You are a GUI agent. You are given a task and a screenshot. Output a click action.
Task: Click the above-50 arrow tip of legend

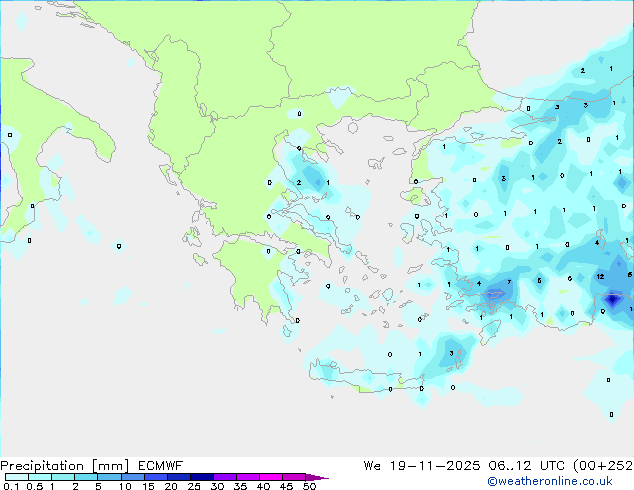tap(317, 477)
